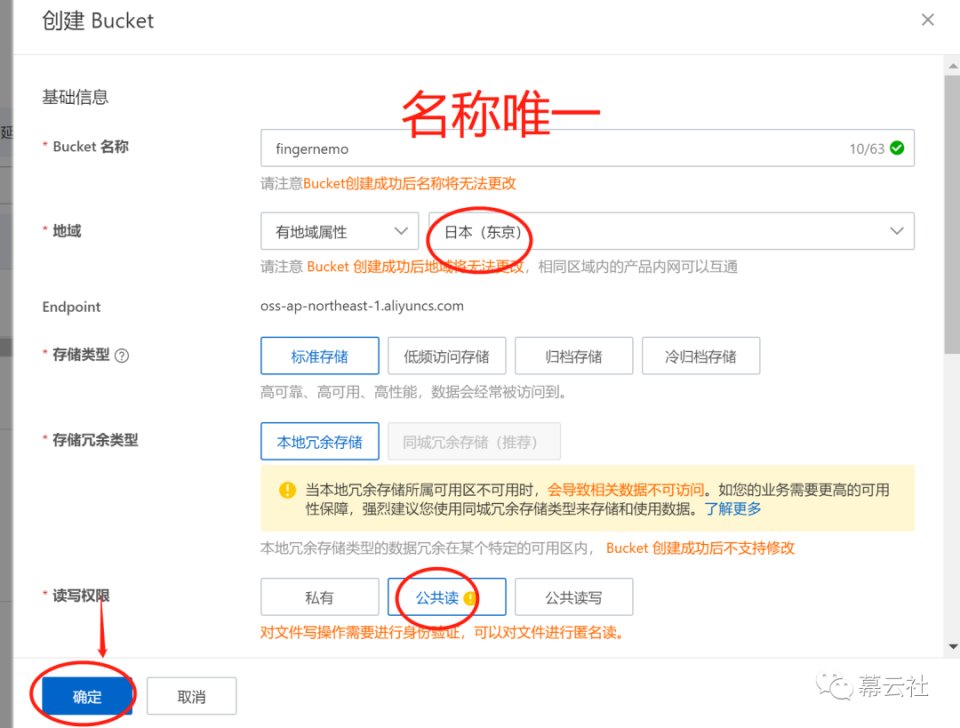Choose 归档存储 storage class
The image size is (960, 728).
[573, 355]
